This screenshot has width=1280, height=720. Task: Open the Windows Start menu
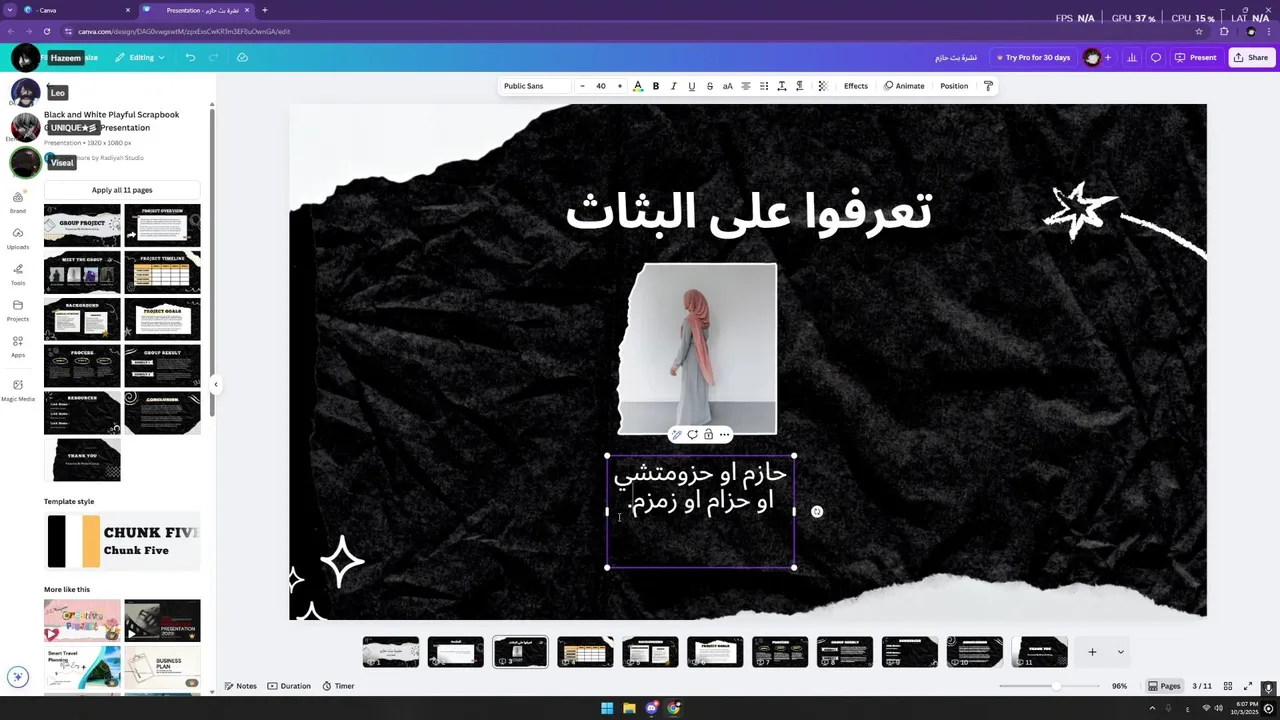[x=606, y=708]
